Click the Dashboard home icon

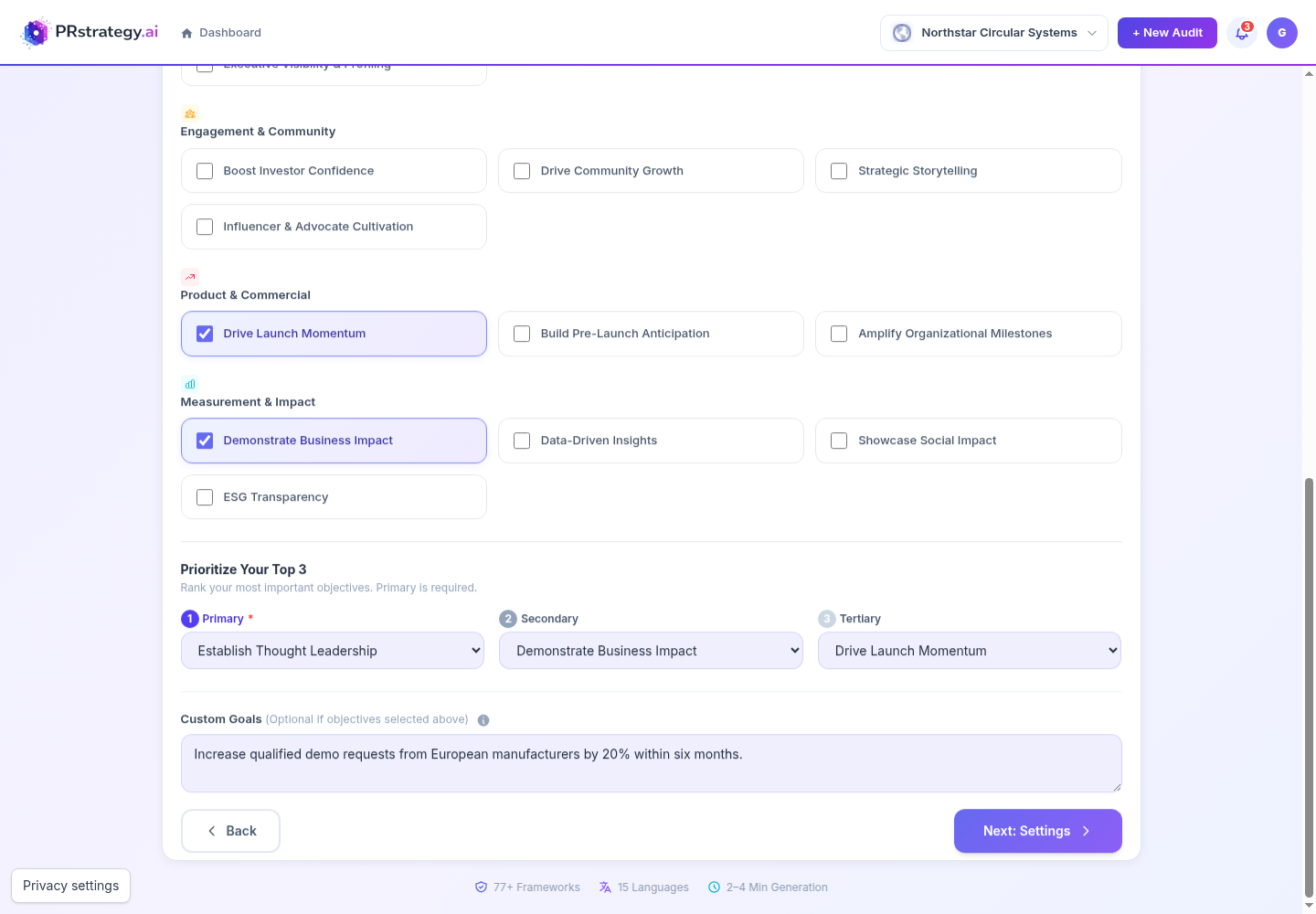187,33
